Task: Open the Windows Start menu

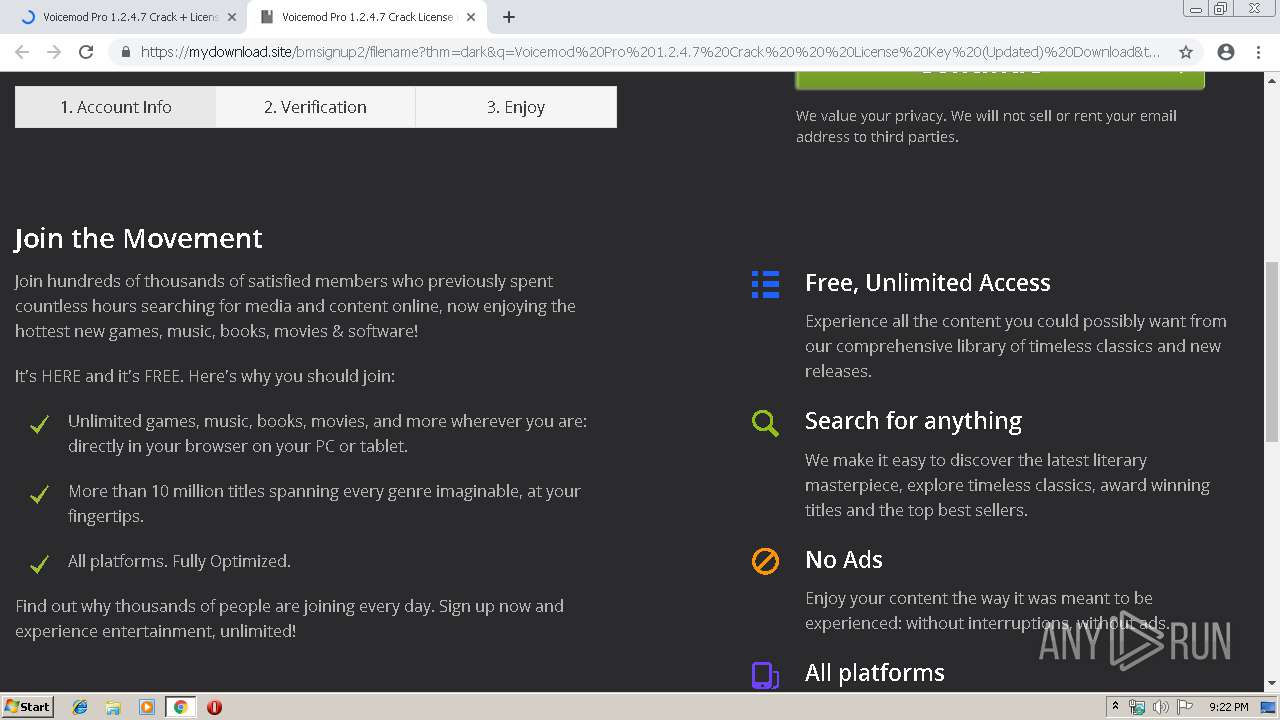Action: 28,706
